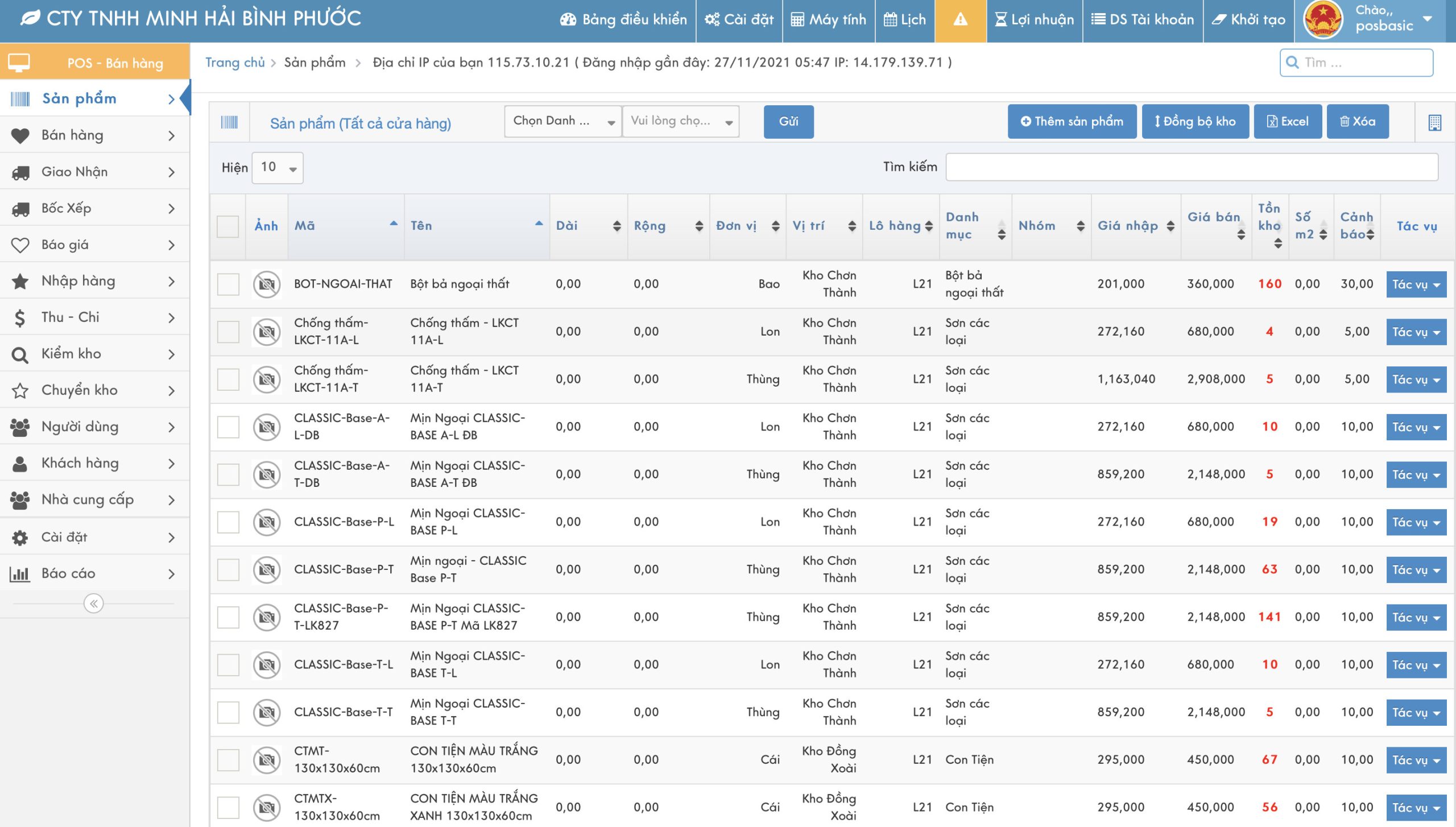Check the CLASSIC-Base-P-L row checkbox
Screen dimensions: 1456x827
[228, 522]
